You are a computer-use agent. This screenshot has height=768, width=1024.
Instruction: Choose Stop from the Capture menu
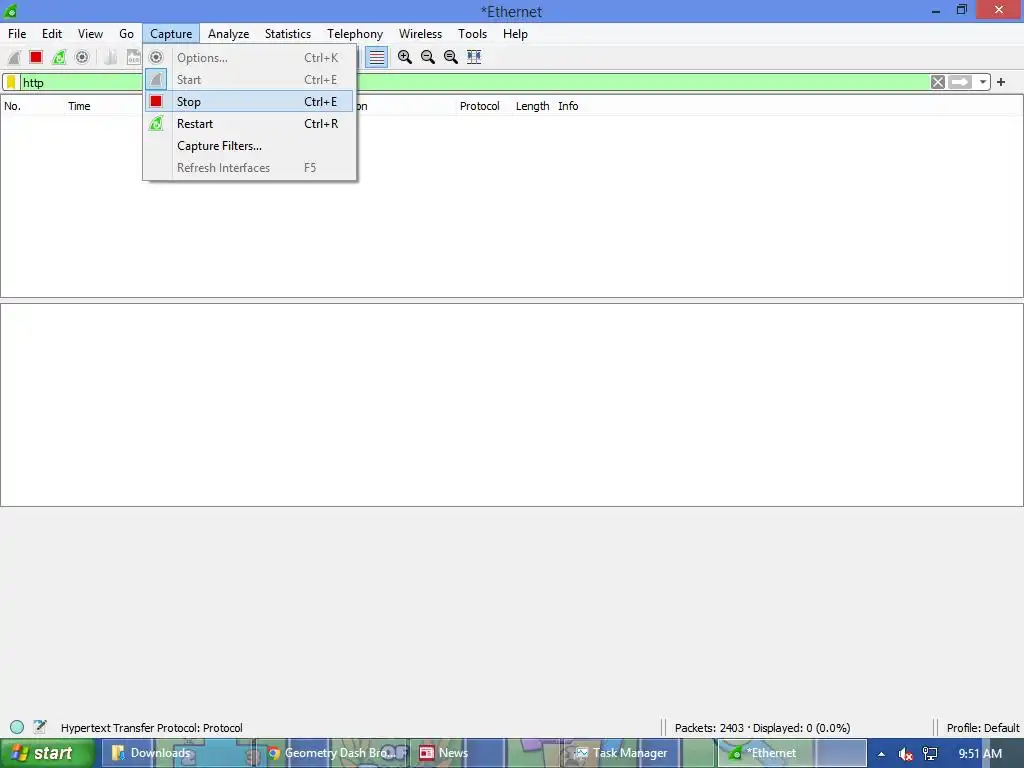point(249,102)
